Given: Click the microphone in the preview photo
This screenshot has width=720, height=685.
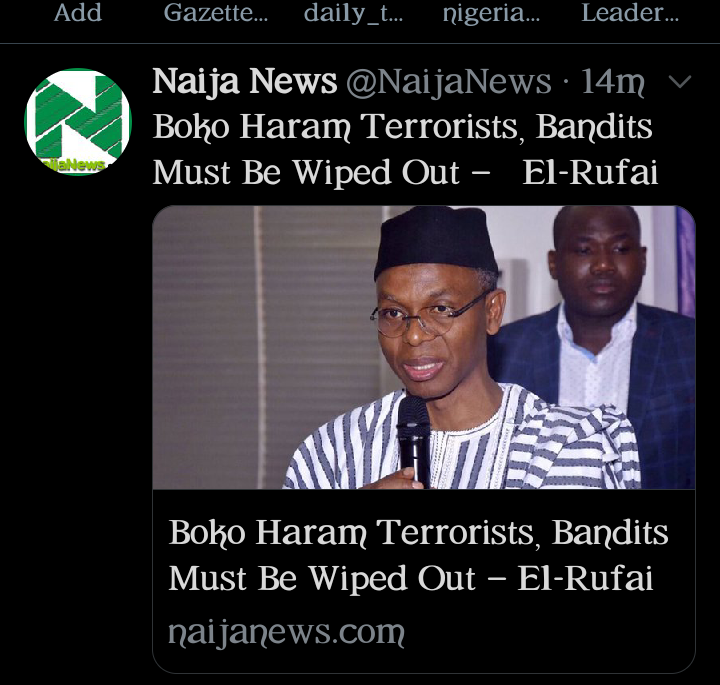Looking at the screenshot, I should pyautogui.click(x=414, y=438).
